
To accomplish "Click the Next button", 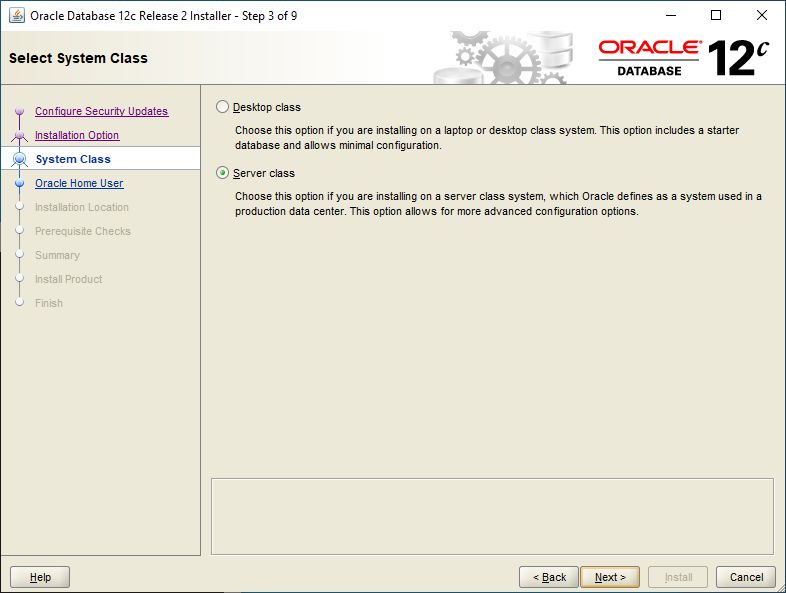I will click(x=610, y=577).
